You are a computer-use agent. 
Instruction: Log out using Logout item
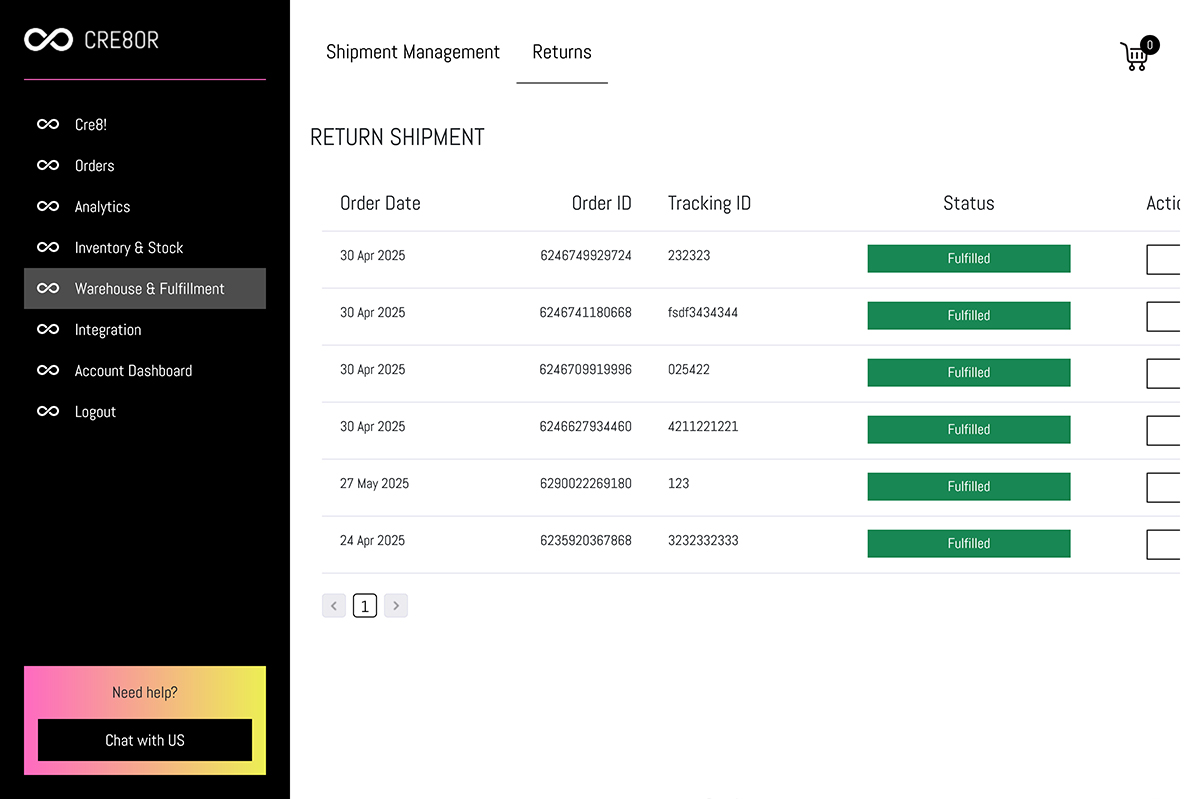(145, 412)
